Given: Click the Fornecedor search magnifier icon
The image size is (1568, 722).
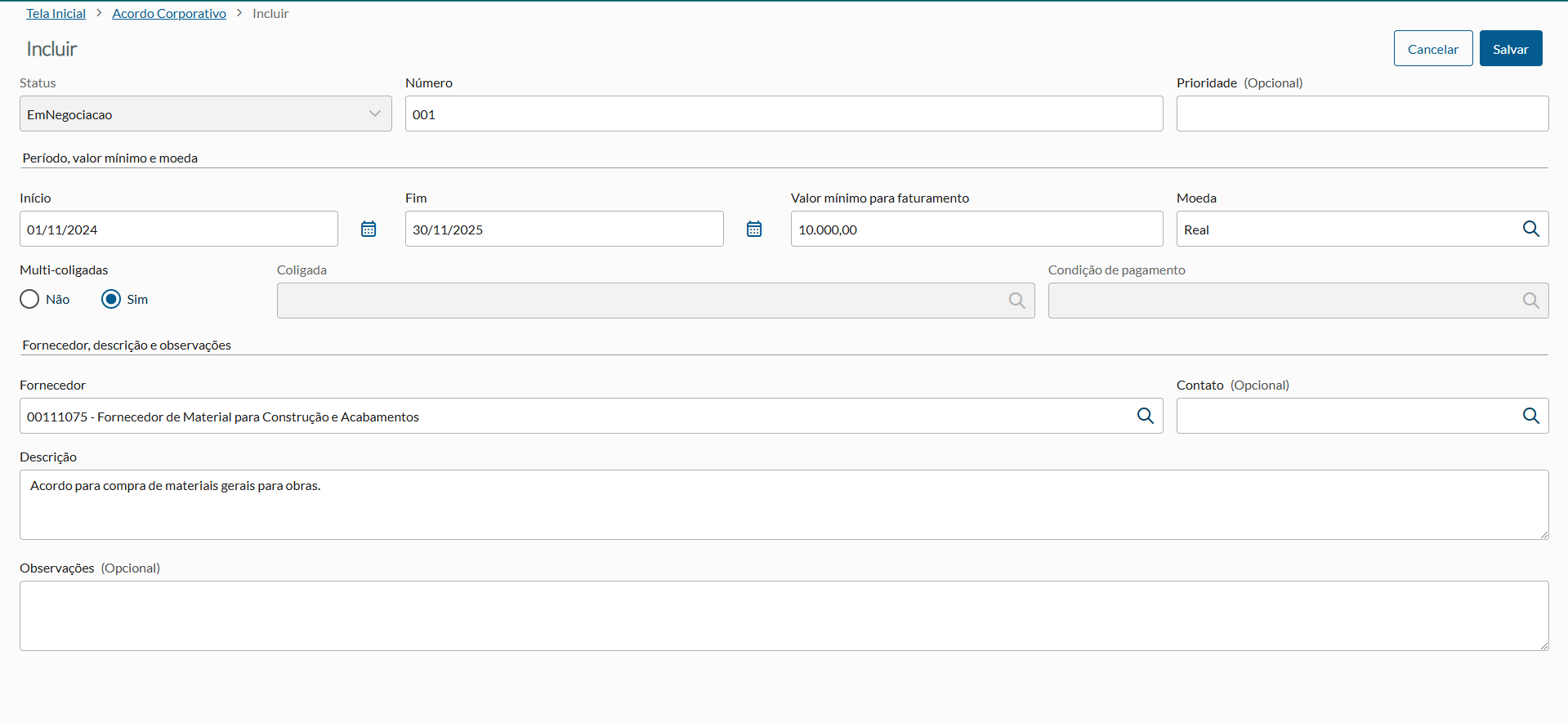Looking at the screenshot, I should (x=1145, y=417).
